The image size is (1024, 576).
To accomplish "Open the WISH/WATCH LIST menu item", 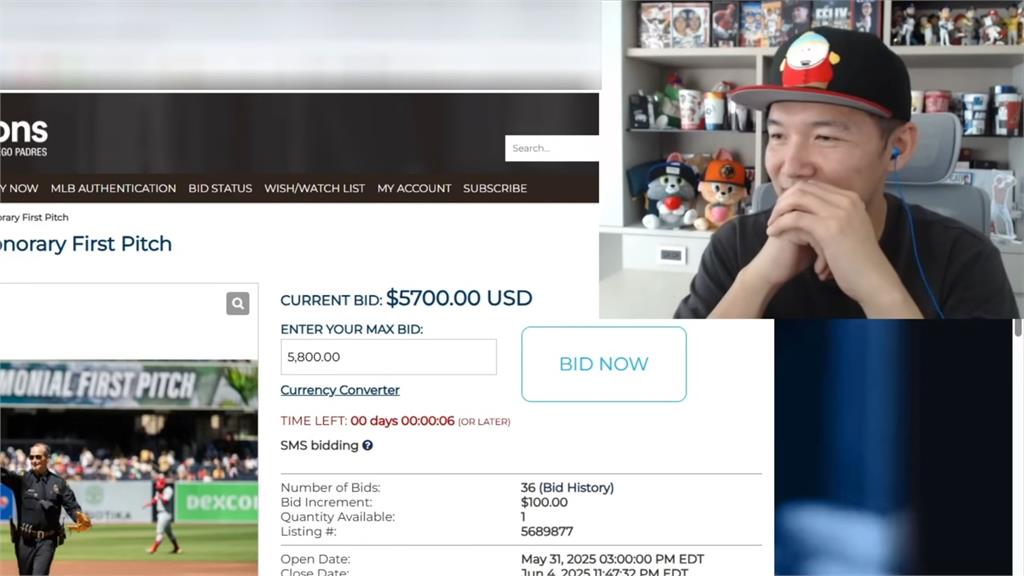I will (x=314, y=188).
